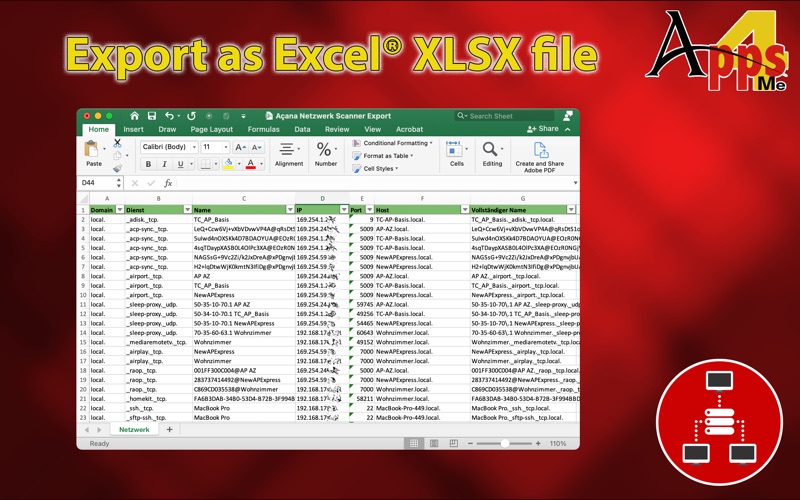The height and width of the screenshot is (500, 800).
Task: Click the Save floppy disk icon
Action: [x=152, y=116]
